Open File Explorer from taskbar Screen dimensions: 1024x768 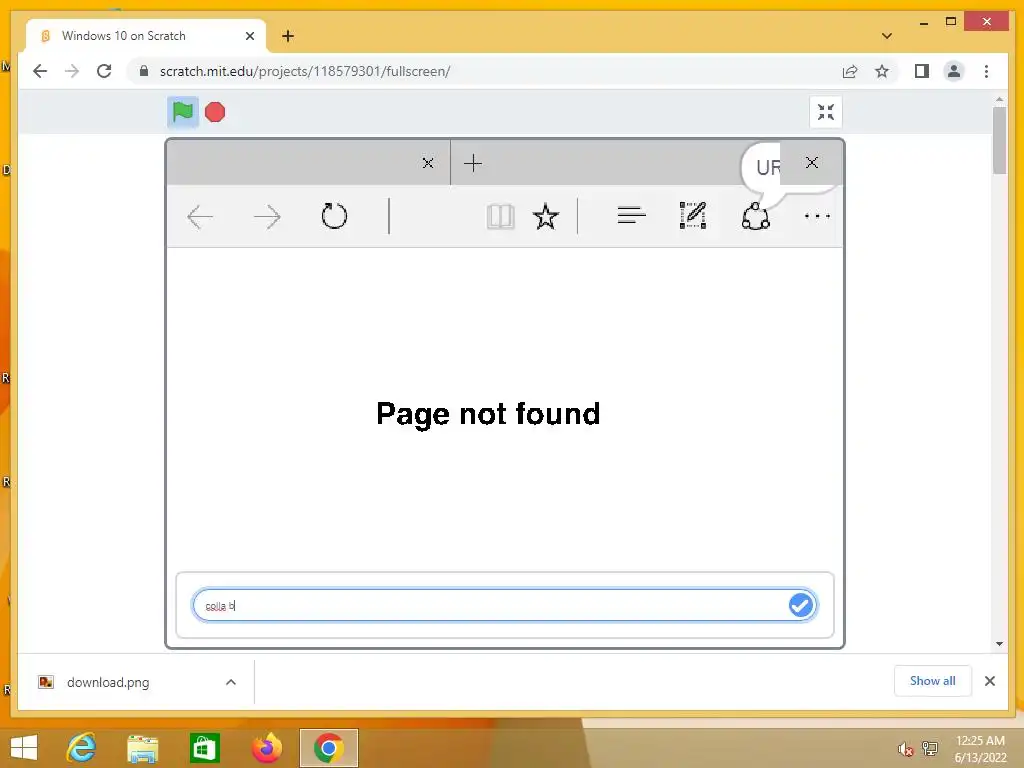142,748
